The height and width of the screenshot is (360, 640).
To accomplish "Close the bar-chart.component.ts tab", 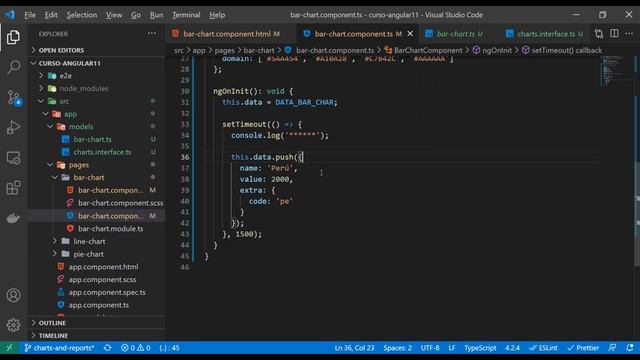I will click(x=410, y=34).
